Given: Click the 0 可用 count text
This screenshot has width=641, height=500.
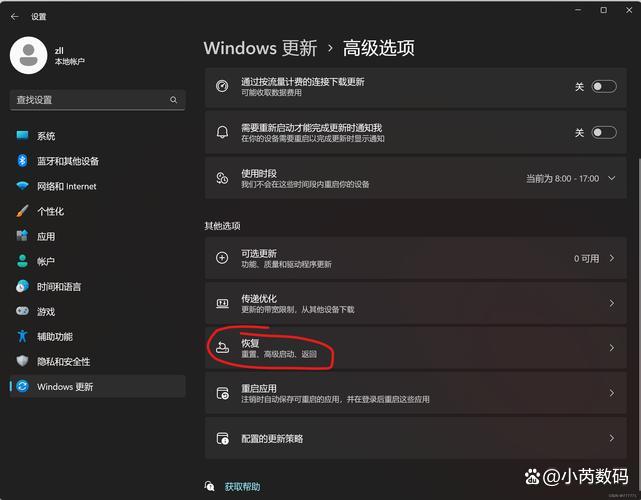Looking at the screenshot, I should [x=586, y=258].
